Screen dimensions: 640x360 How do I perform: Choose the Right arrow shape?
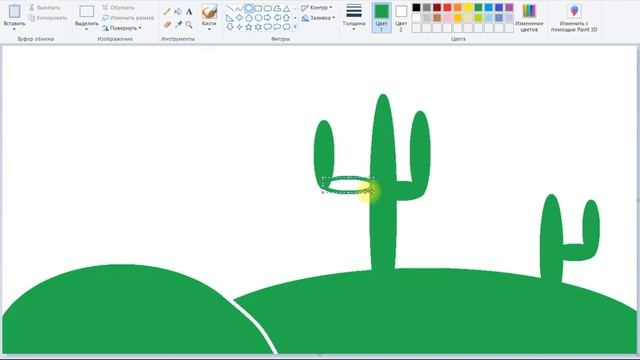click(x=267, y=18)
